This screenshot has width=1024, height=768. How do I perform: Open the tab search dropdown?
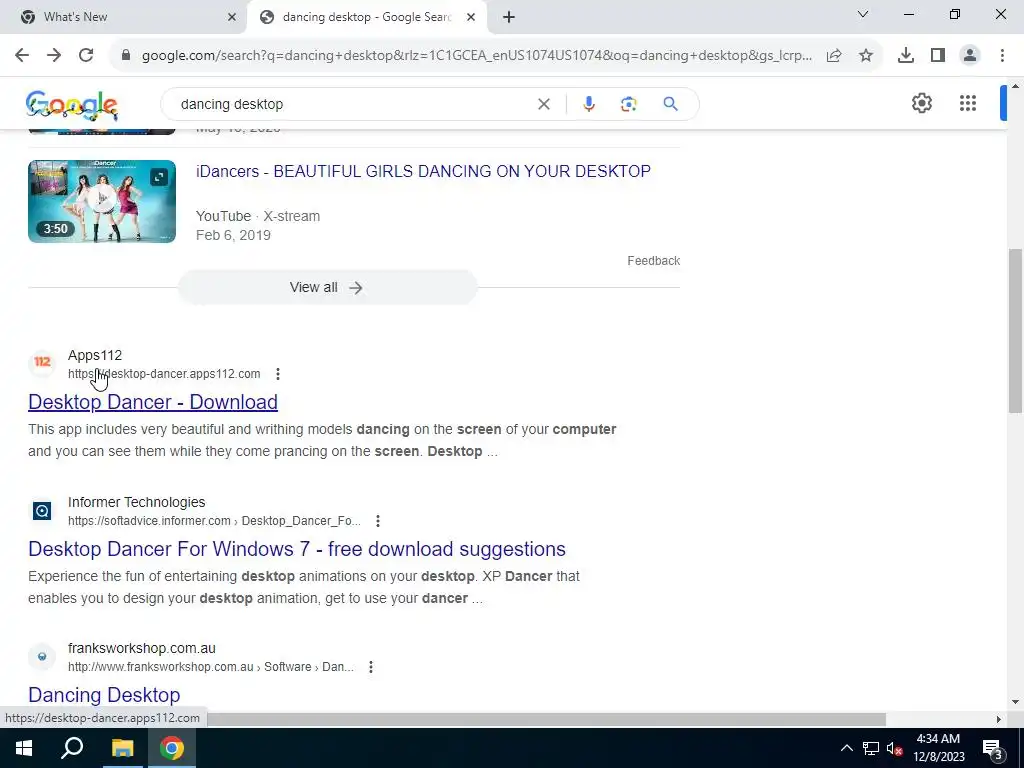point(863,14)
